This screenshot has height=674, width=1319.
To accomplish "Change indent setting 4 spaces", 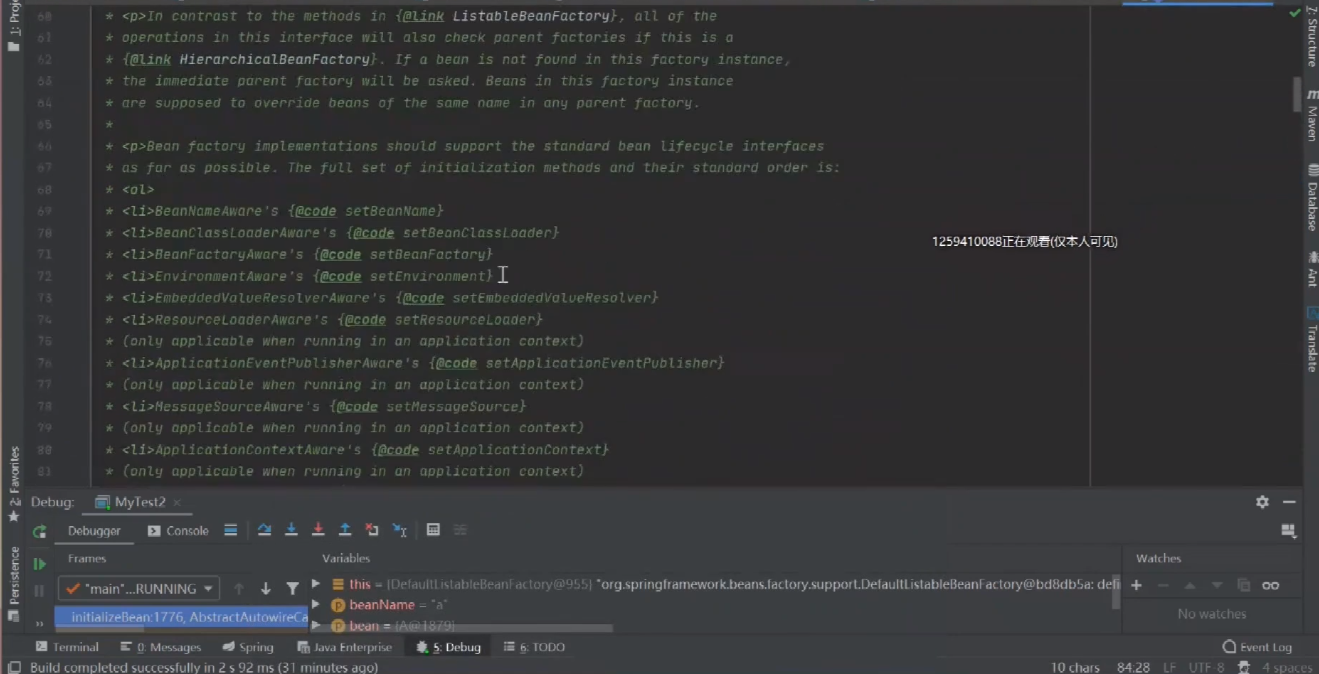I will (1287, 667).
